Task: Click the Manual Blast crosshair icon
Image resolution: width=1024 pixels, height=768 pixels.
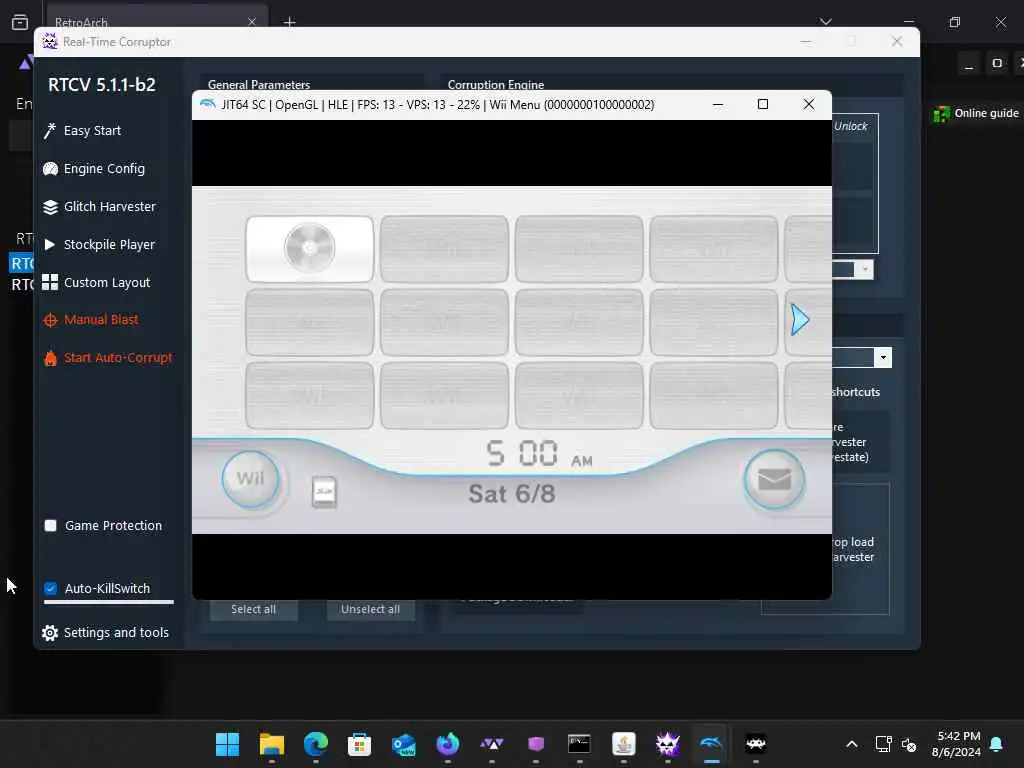Action: click(x=50, y=320)
